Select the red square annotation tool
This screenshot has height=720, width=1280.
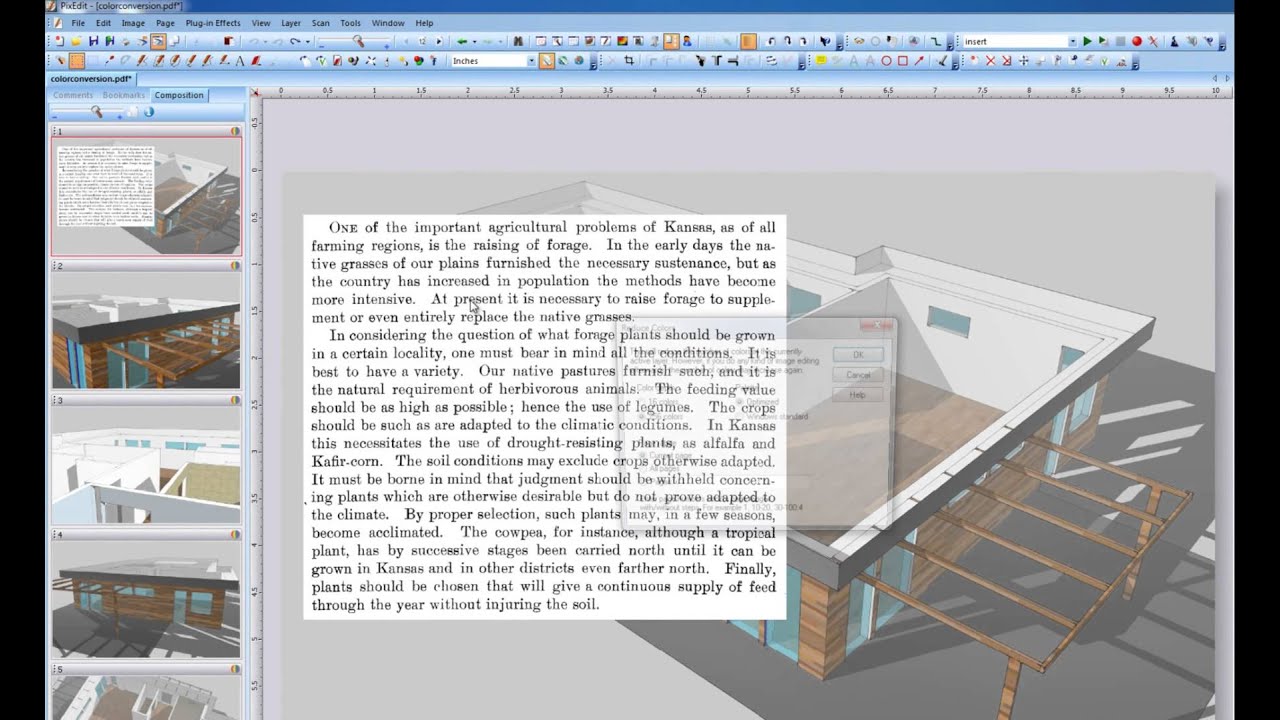(x=903, y=61)
